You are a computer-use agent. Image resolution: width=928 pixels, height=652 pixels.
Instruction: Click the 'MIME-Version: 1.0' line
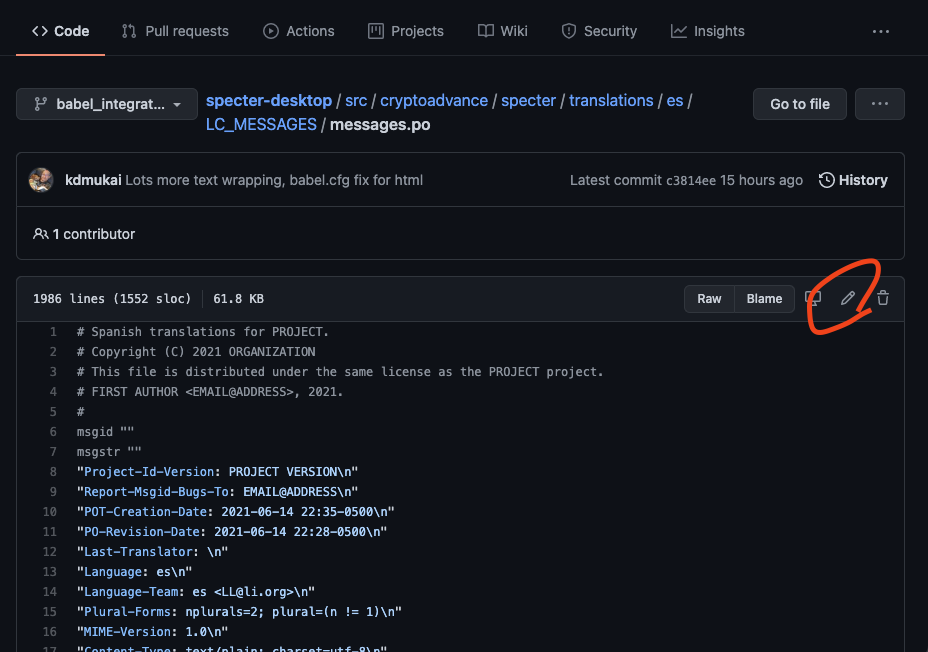[152, 632]
